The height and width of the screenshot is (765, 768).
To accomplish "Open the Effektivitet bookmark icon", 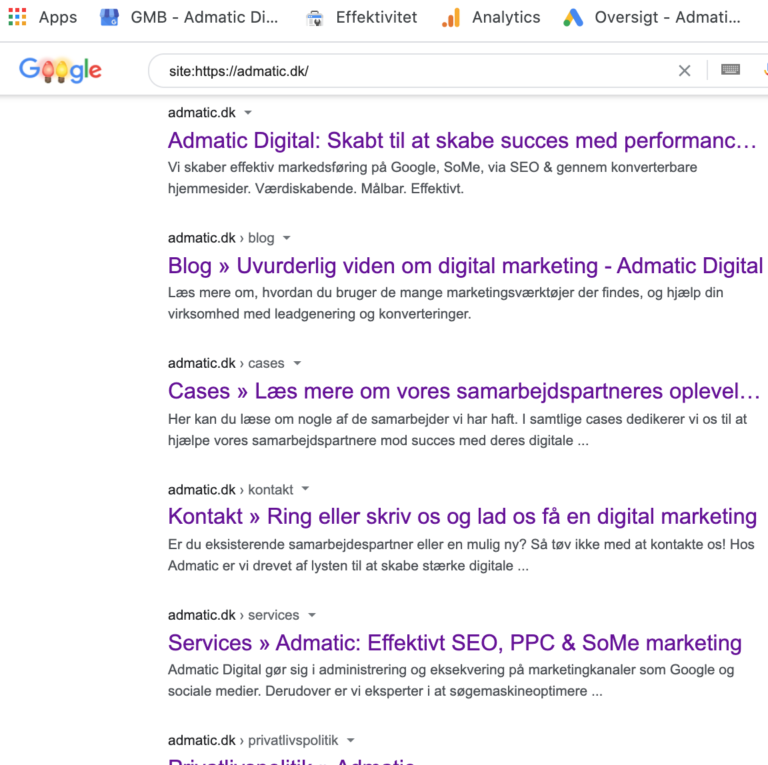I will 314,19.
